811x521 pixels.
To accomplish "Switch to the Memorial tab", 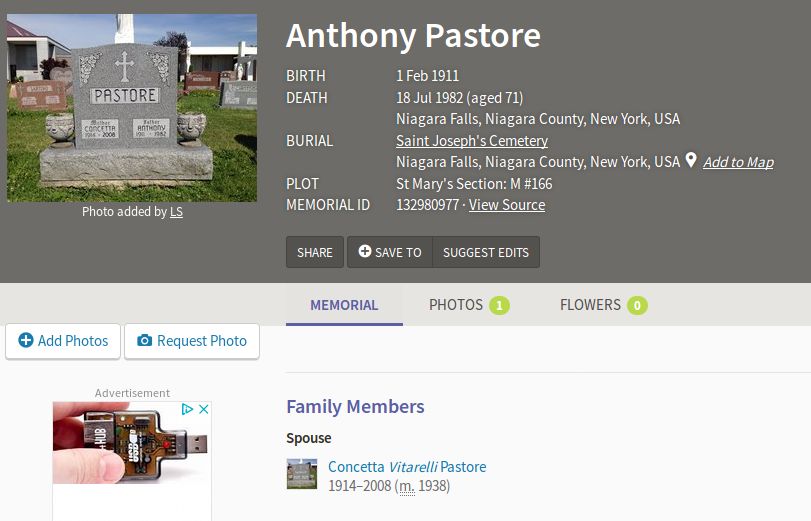I will 344,305.
